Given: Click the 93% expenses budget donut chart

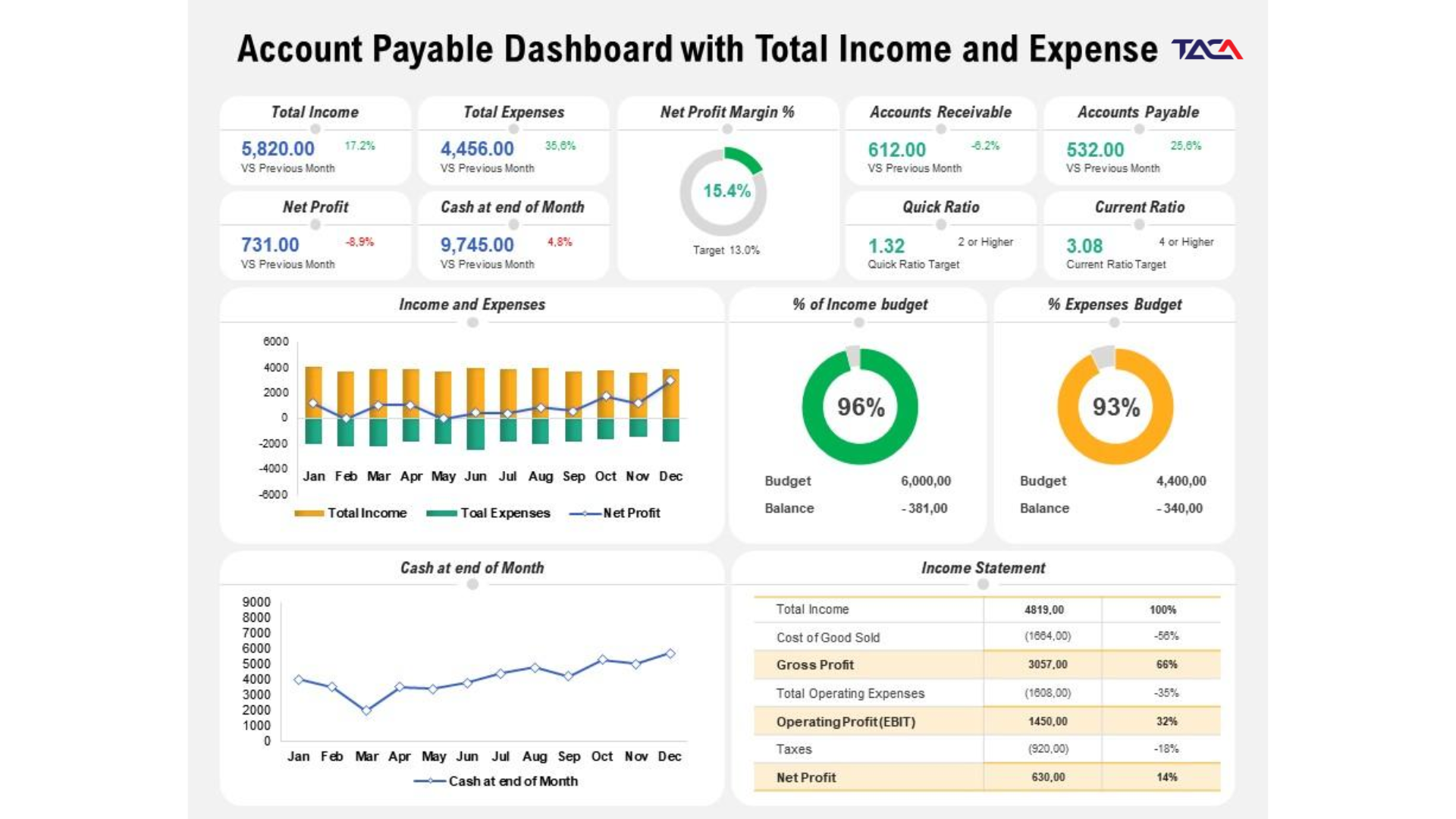Looking at the screenshot, I should click(1116, 406).
